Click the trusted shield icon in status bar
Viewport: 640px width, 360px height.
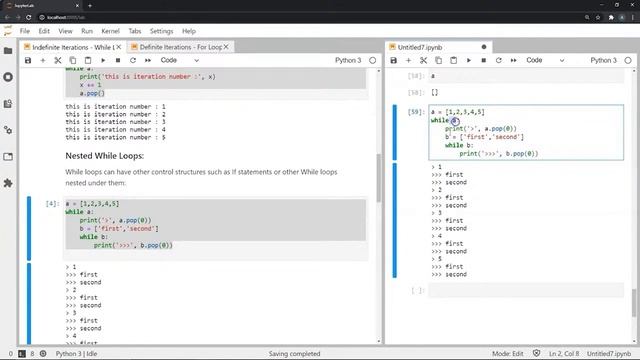pyautogui.click(x=536, y=353)
